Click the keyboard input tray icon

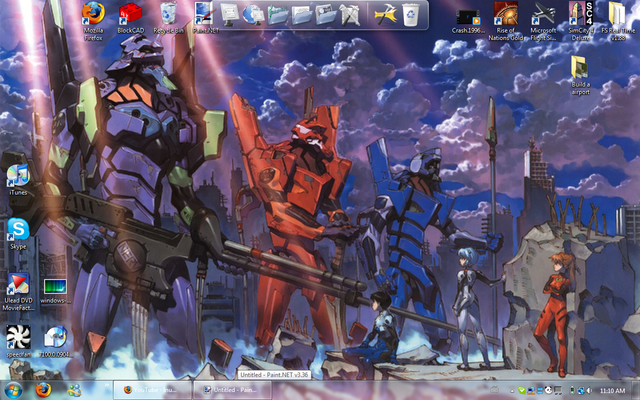point(495,390)
